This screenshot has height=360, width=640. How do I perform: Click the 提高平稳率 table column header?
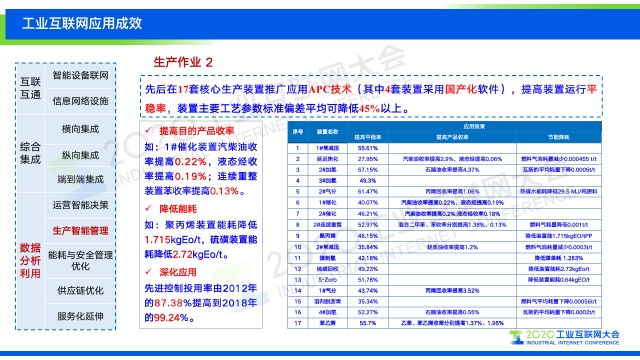point(367,138)
